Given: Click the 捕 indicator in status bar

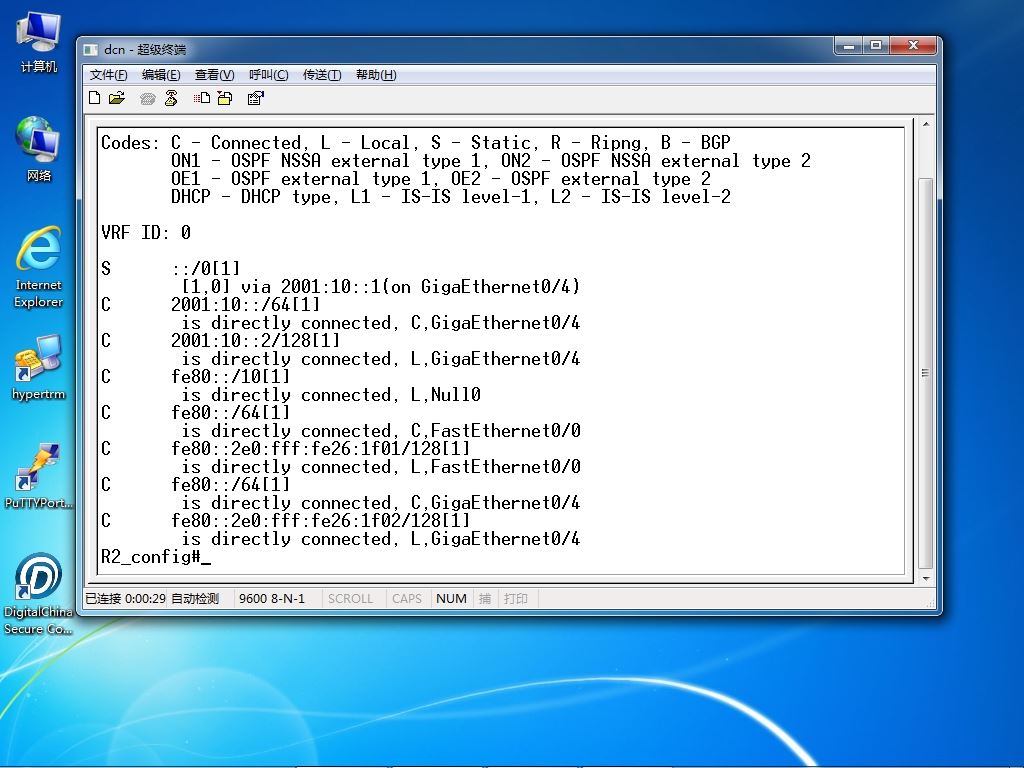Looking at the screenshot, I should point(485,599).
